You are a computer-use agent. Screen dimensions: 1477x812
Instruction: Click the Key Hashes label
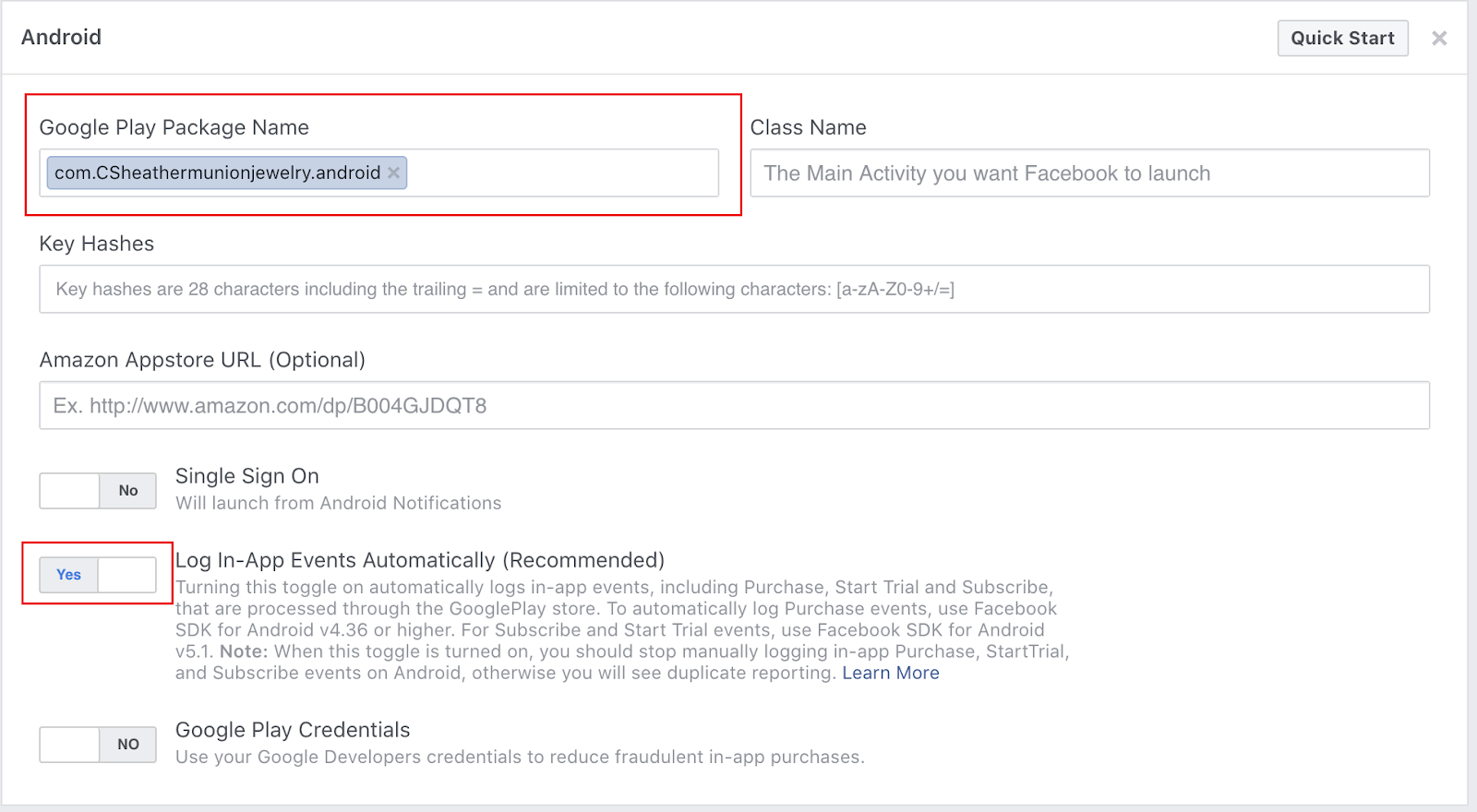[96, 244]
